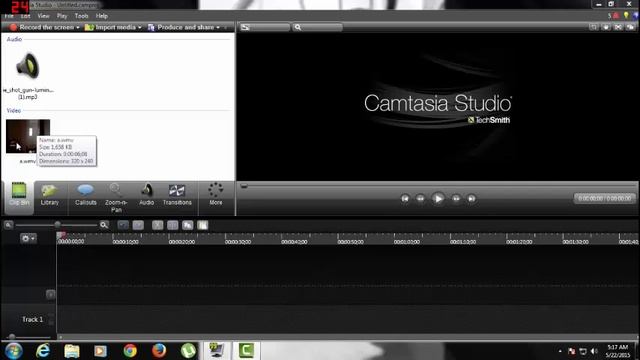Jump to next clip button
The height and width of the screenshot is (360, 640).
pyautogui.click(x=471, y=198)
